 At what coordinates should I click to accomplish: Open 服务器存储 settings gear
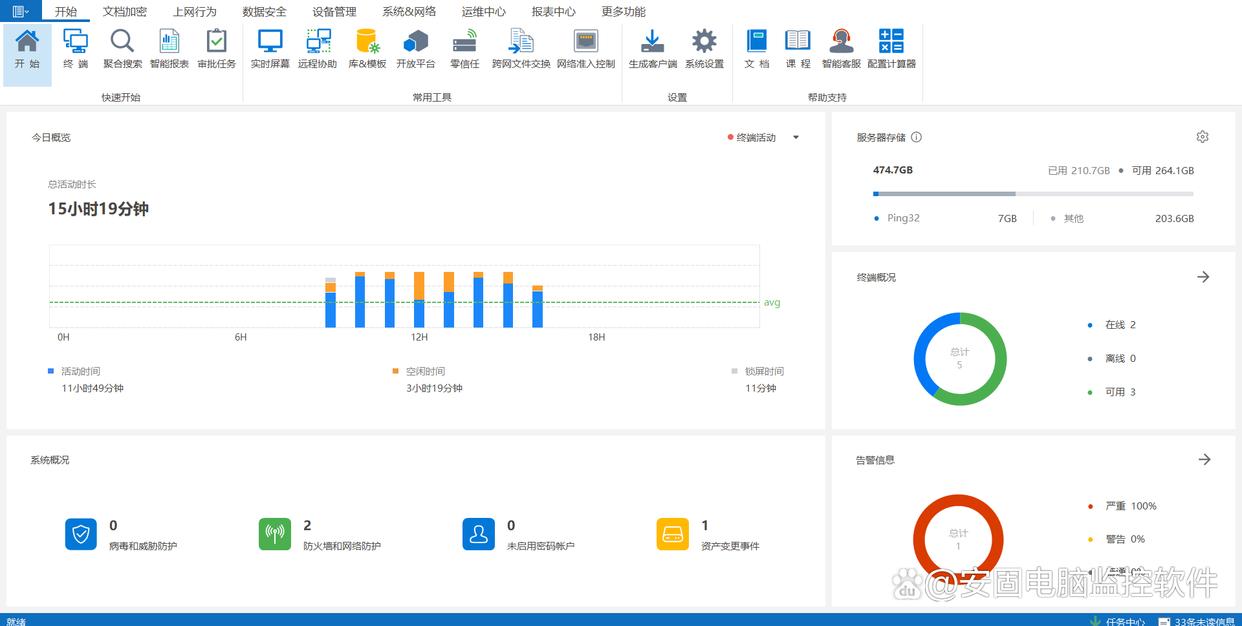click(1202, 137)
